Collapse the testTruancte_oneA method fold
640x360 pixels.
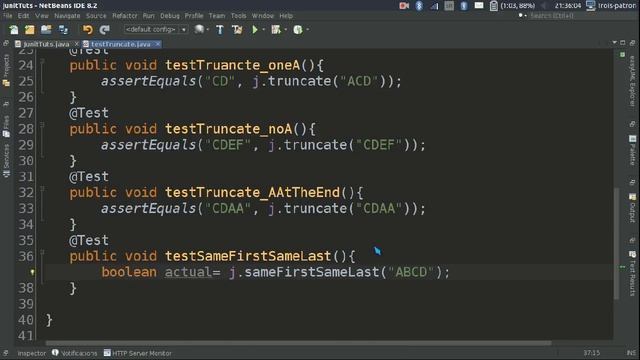coord(42,62)
